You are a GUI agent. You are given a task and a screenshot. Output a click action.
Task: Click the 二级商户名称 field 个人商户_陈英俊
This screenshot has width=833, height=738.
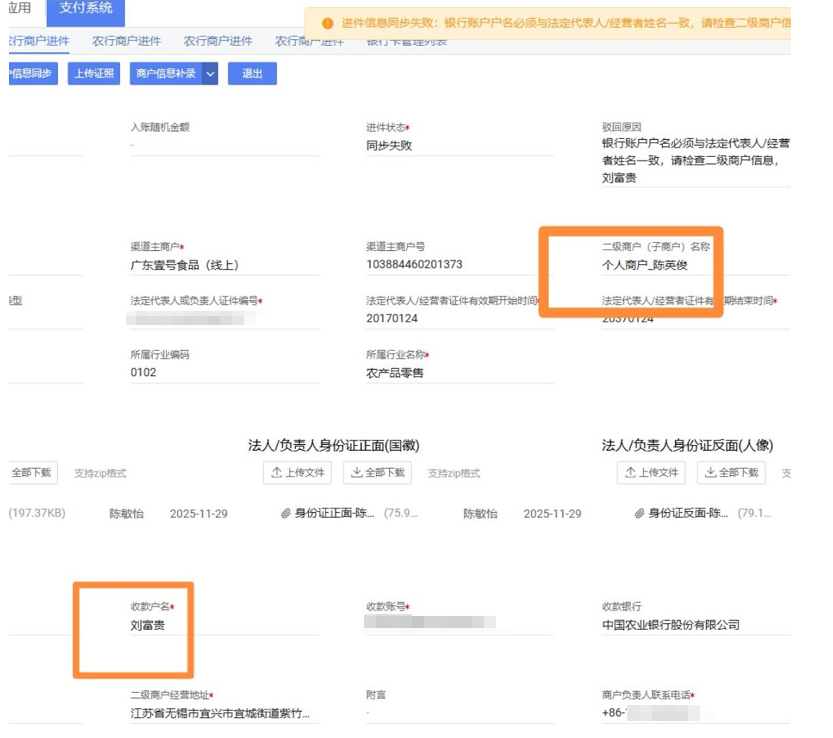(x=644, y=265)
